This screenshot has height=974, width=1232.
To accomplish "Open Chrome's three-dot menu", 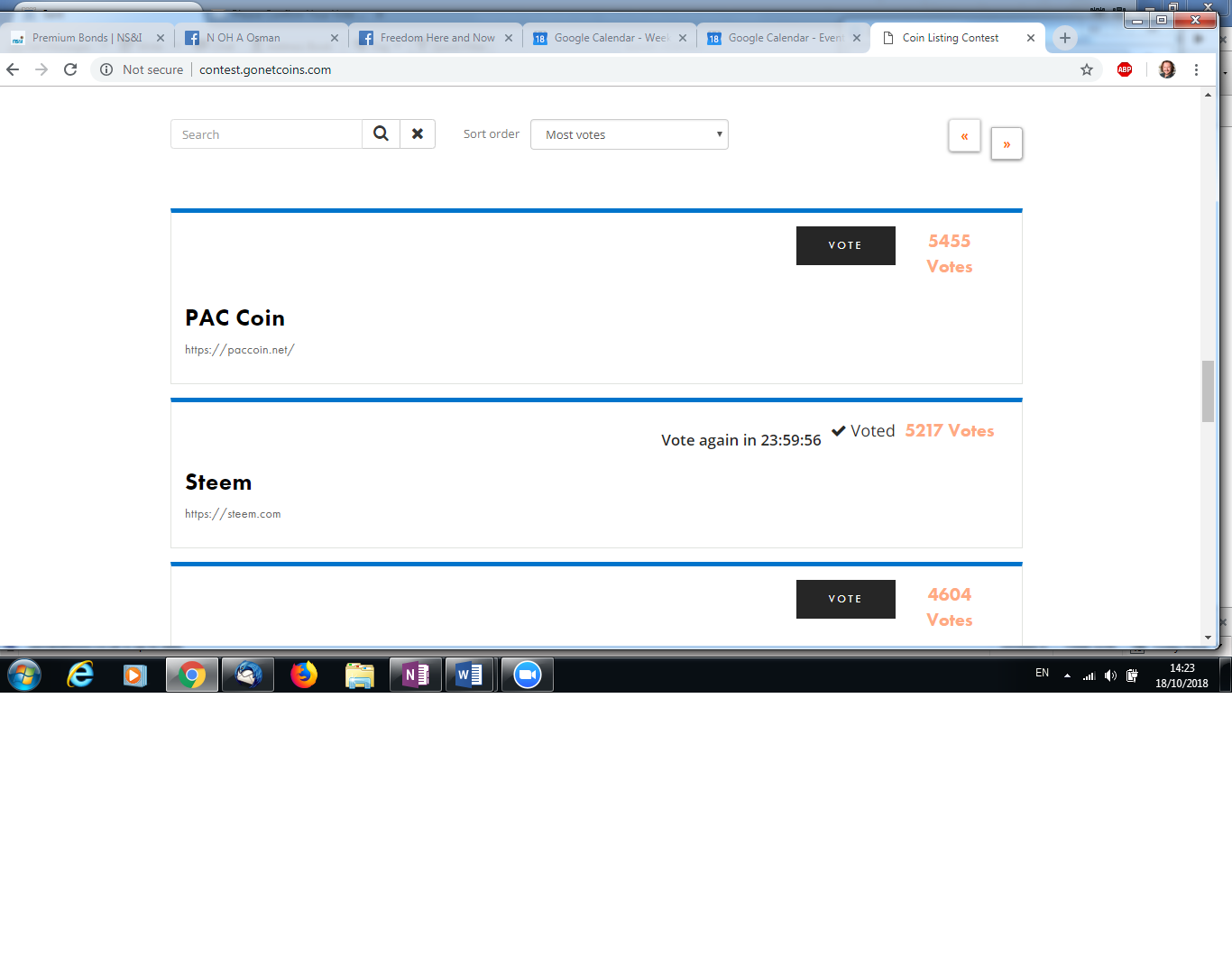I will pyautogui.click(x=1197, y=69).
